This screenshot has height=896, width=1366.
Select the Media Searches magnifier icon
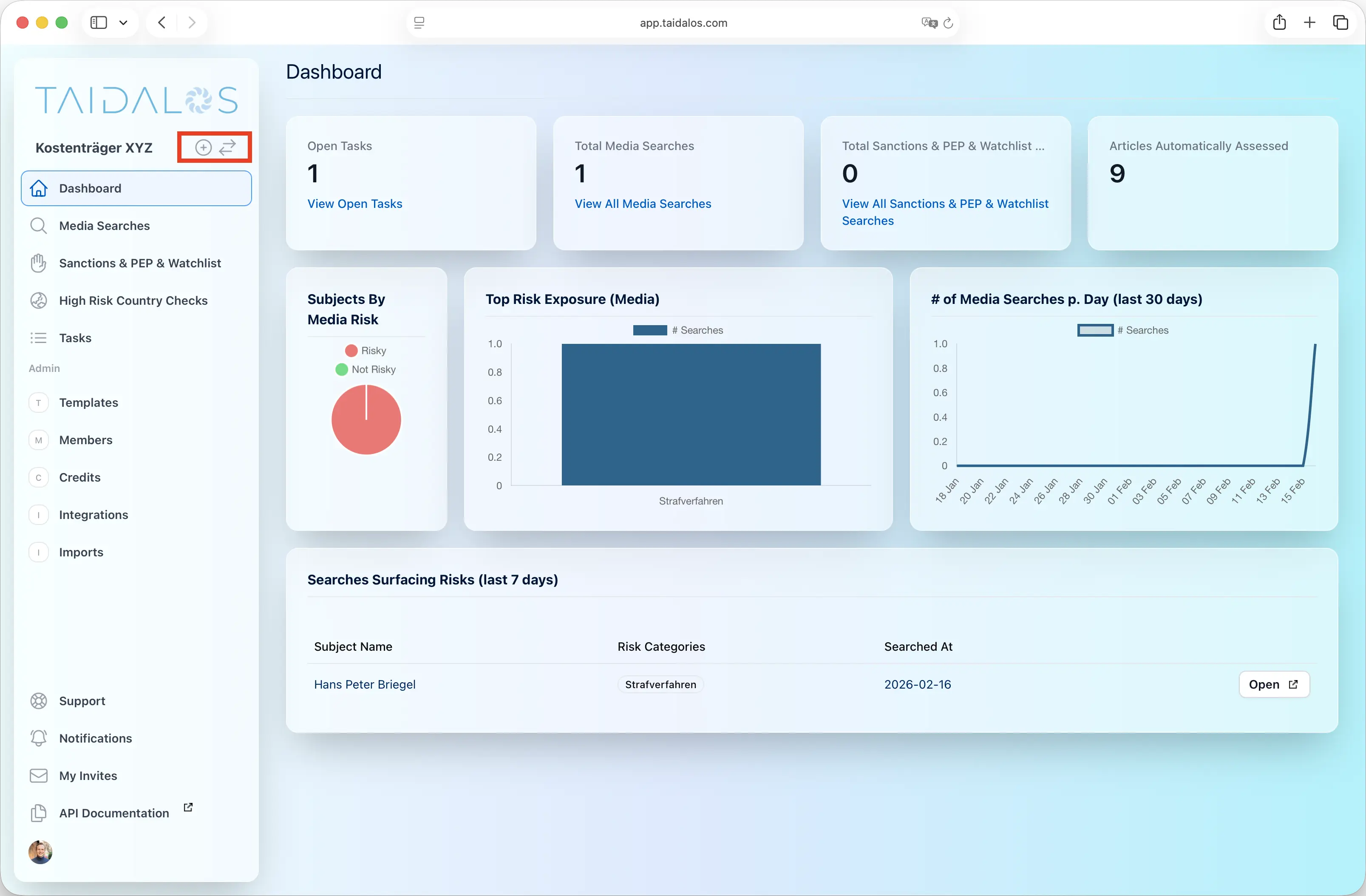38,226
